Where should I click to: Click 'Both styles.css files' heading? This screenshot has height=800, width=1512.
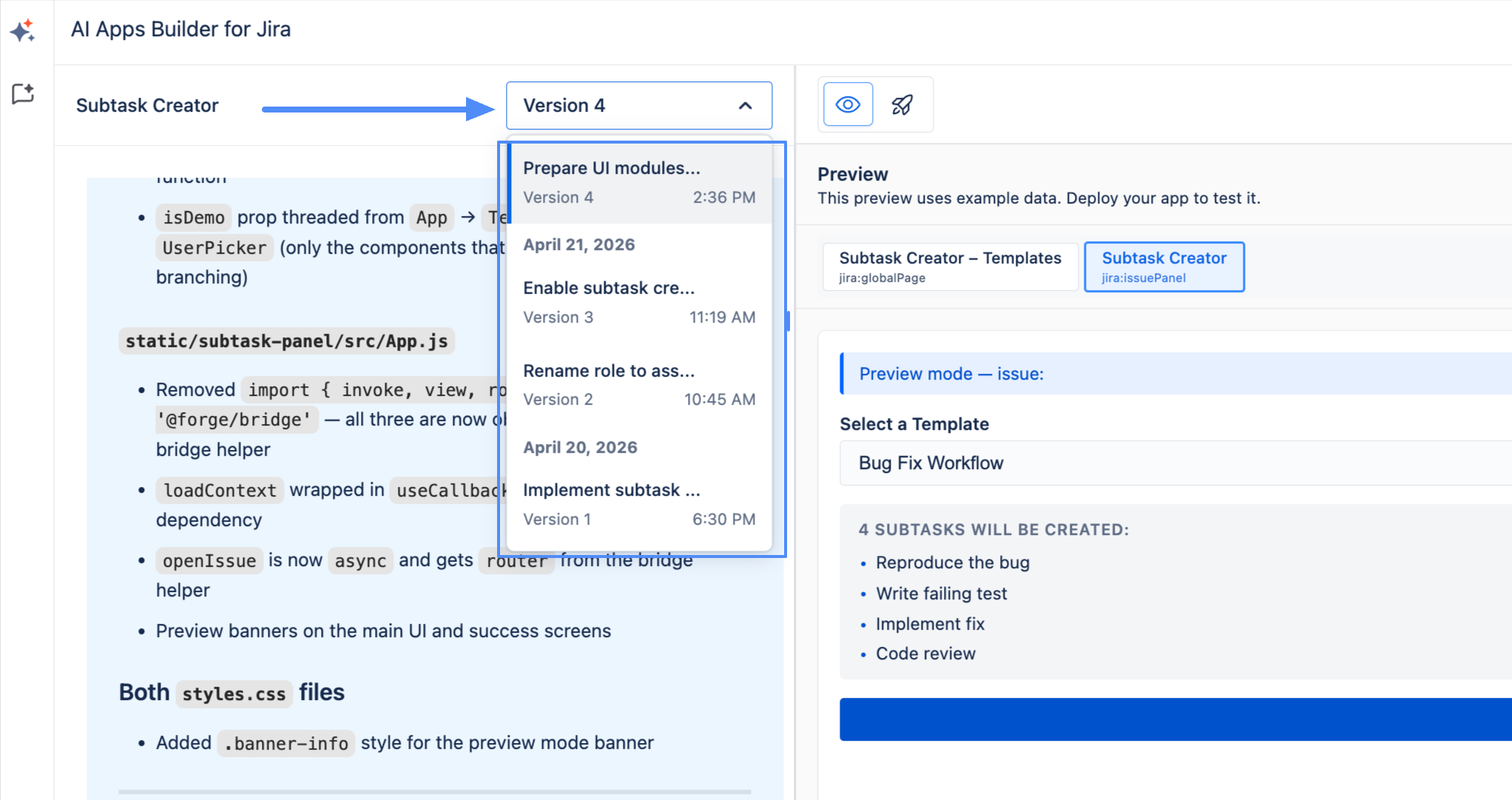[x=232, y=693]
